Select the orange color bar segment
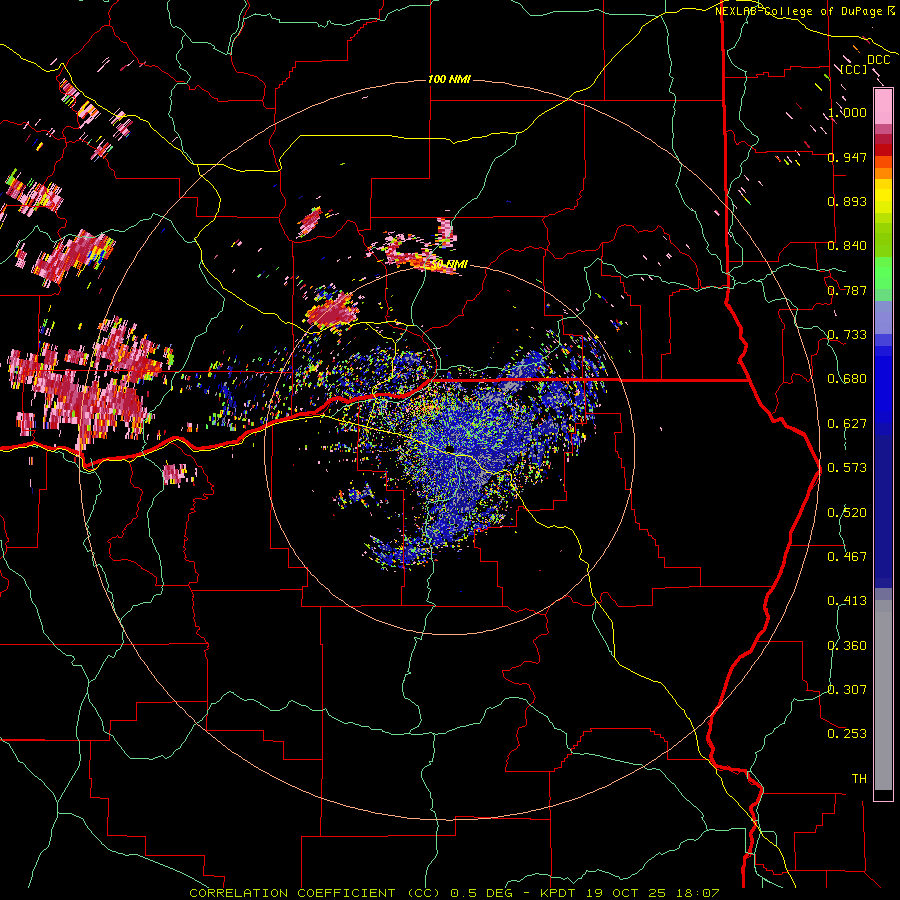The width and height of the screenshot is (900, 900). coord(883,173)
